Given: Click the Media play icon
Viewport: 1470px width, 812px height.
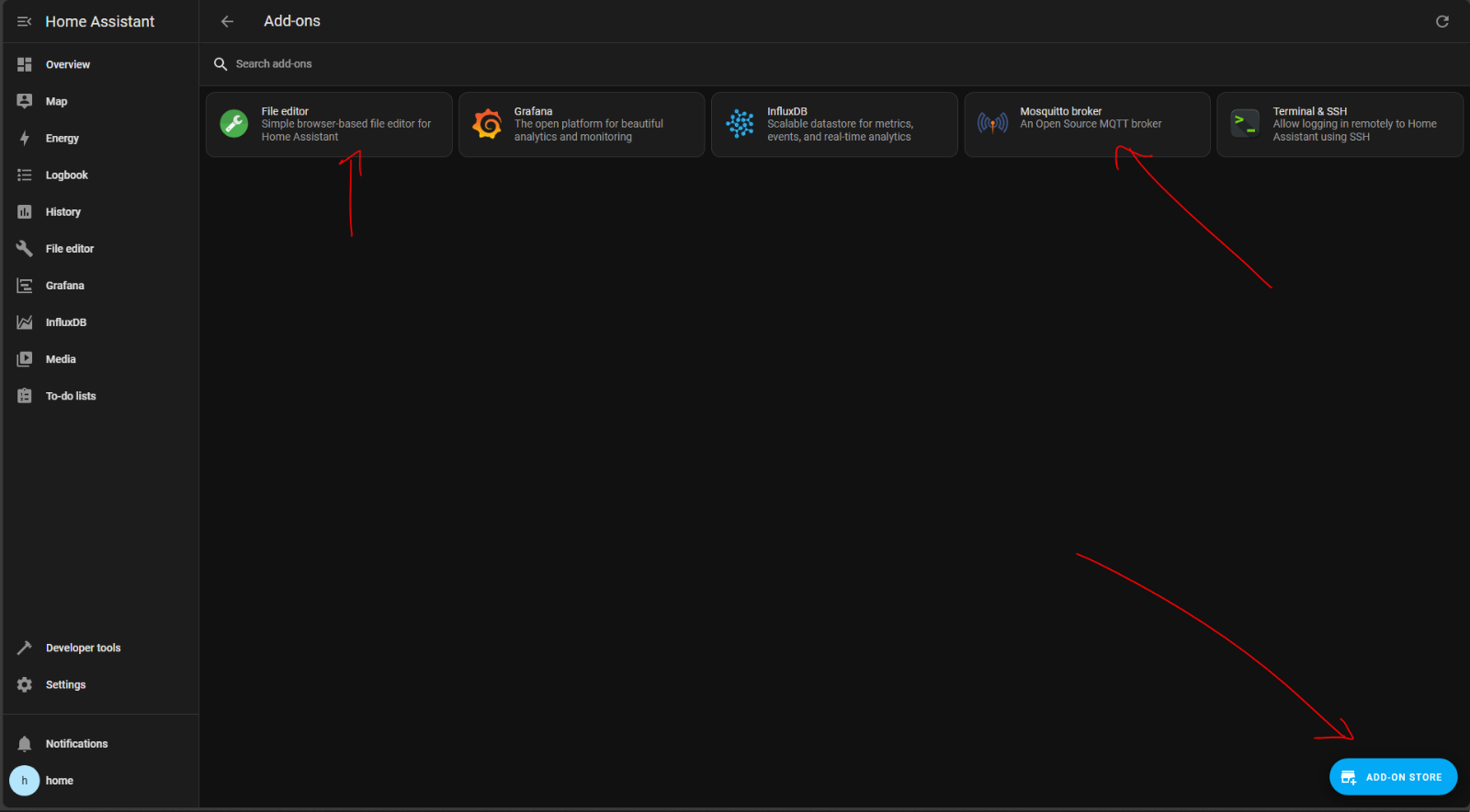Looking at the screenshot, I should [x=25, y=359].
